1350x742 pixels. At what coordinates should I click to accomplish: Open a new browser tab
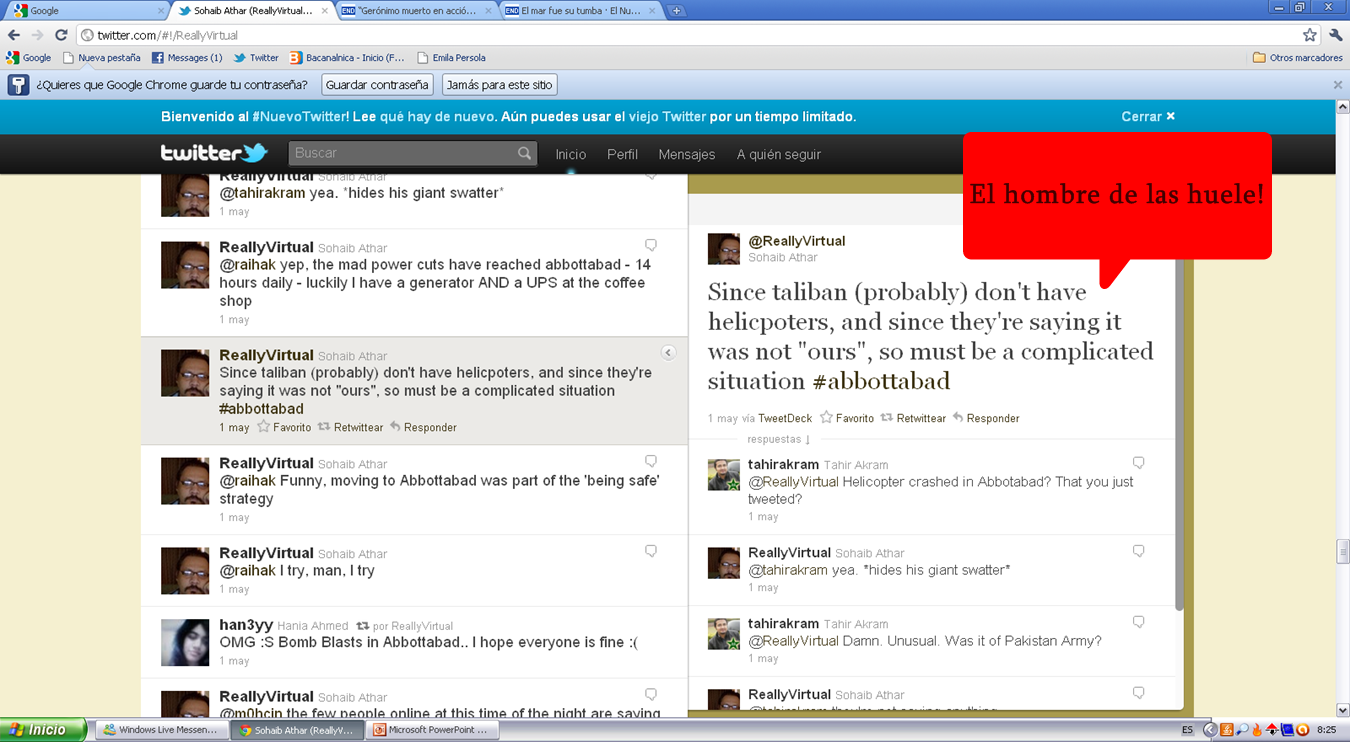[676, 10]
